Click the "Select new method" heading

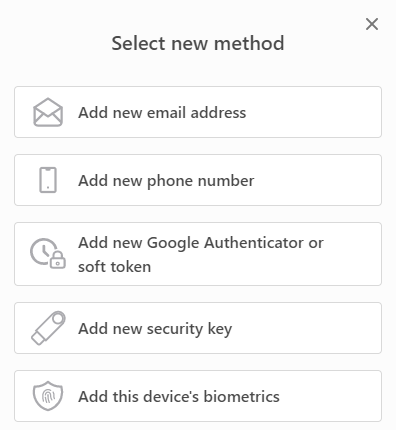point(198,43)
